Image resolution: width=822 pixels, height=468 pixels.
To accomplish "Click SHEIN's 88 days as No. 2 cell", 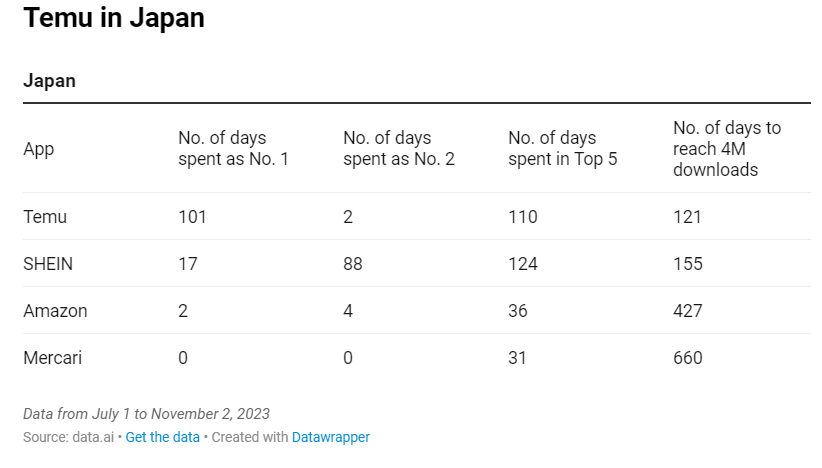I will (x=353, y=264).
